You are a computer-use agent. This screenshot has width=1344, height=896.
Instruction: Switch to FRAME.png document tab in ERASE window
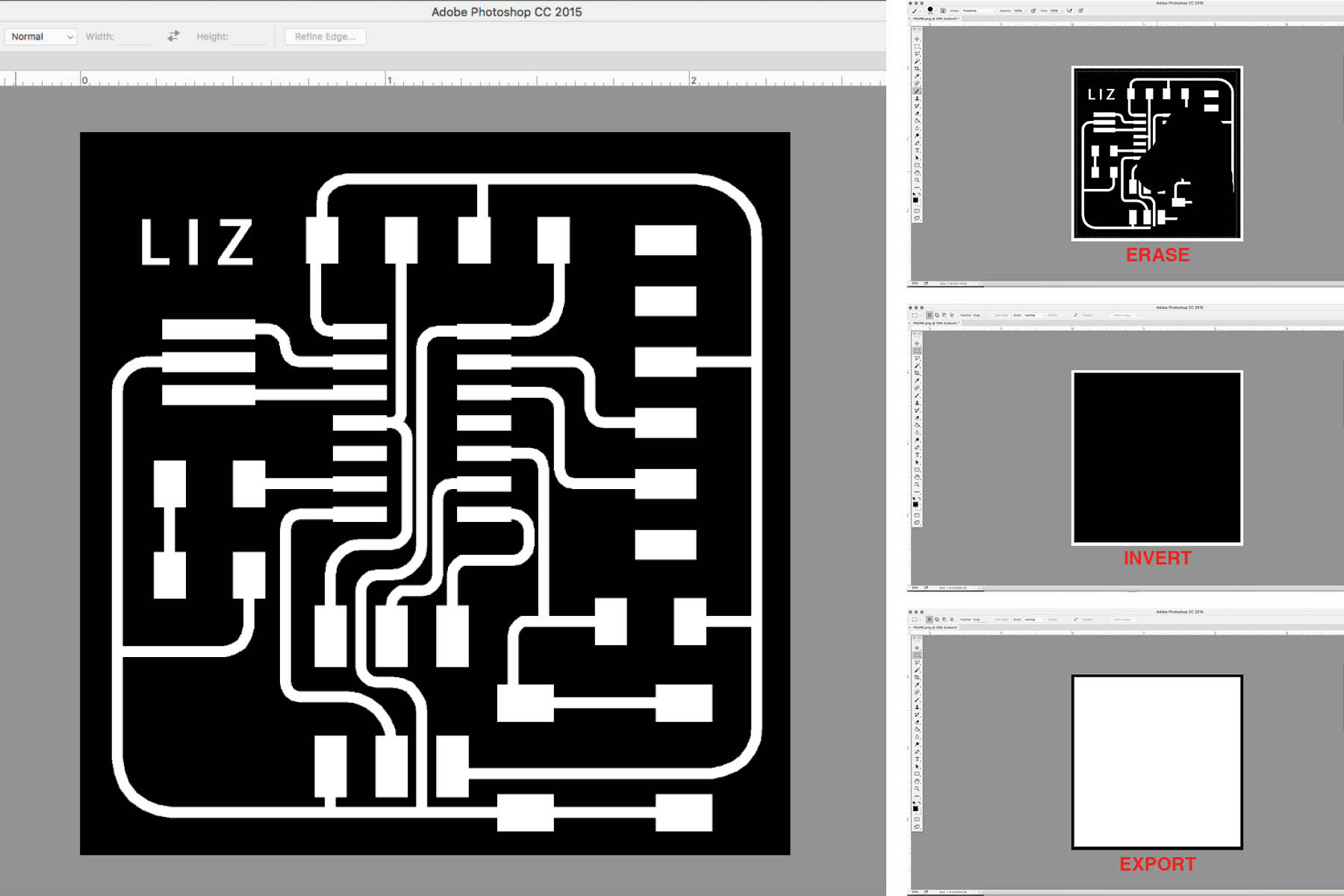(935, 19)
